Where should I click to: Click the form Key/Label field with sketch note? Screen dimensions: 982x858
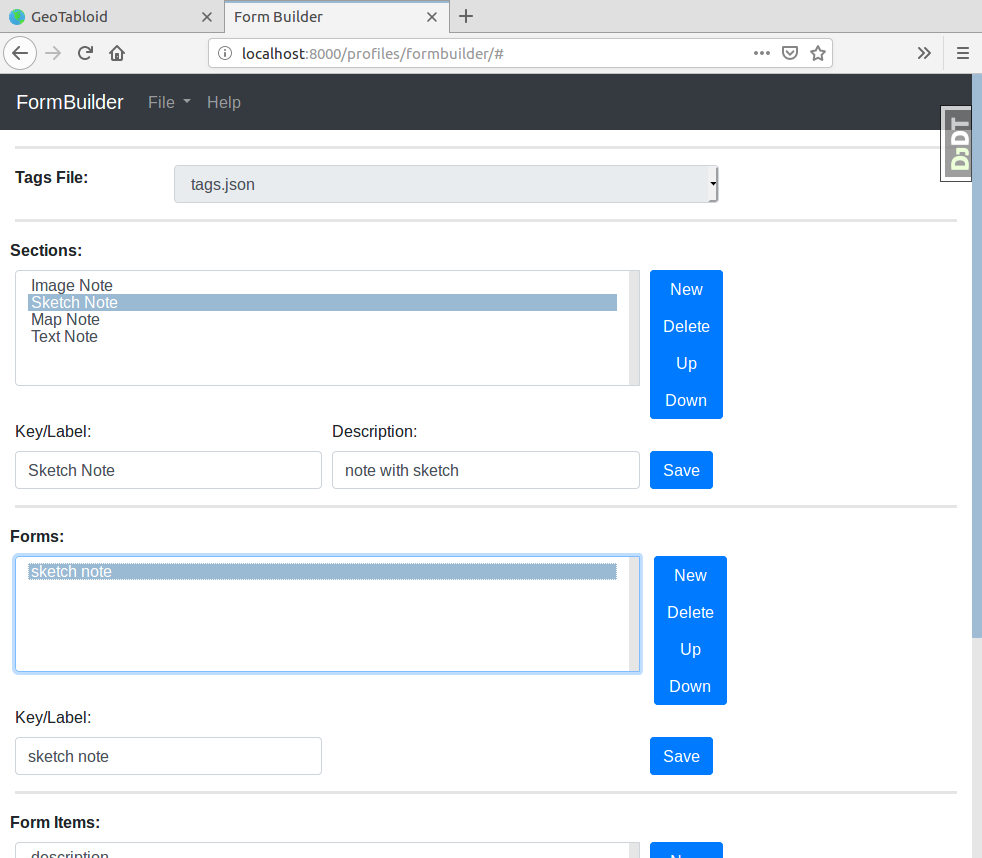point(168,756)
